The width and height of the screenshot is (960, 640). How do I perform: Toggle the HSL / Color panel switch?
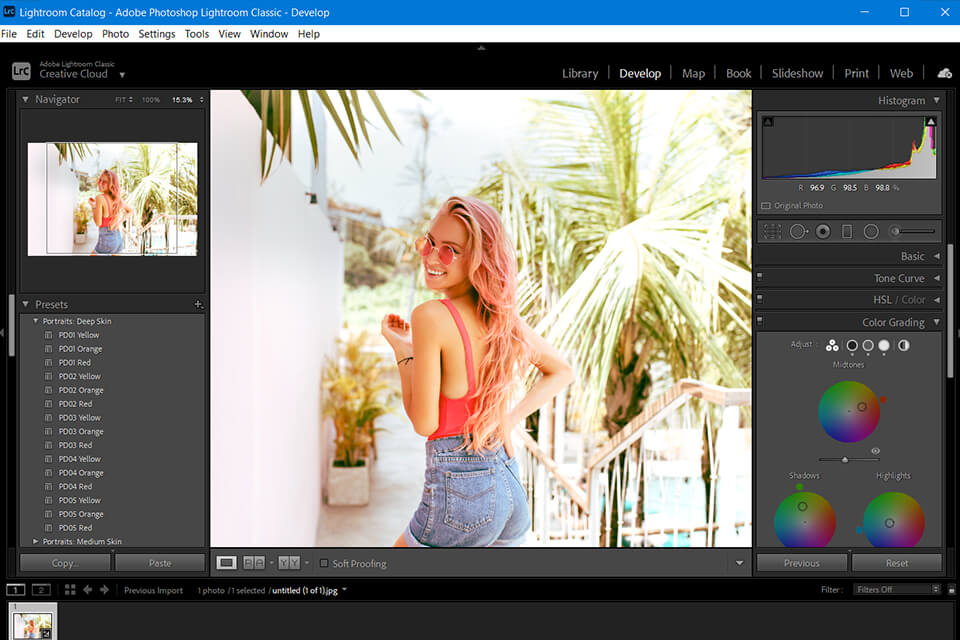(x=760, y=299)
